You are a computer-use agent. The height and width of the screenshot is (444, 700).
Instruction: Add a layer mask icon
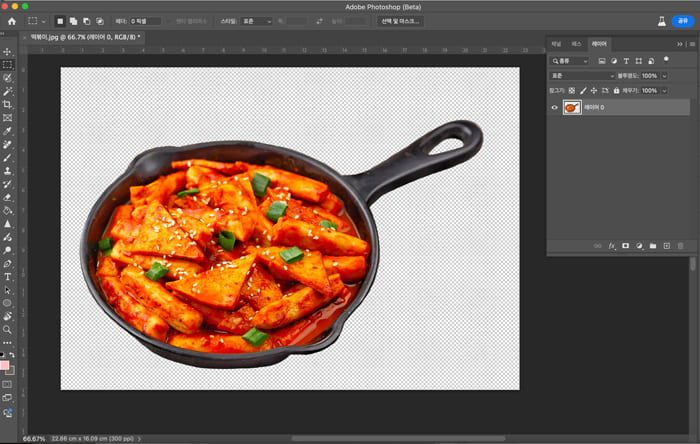[625, 246]
